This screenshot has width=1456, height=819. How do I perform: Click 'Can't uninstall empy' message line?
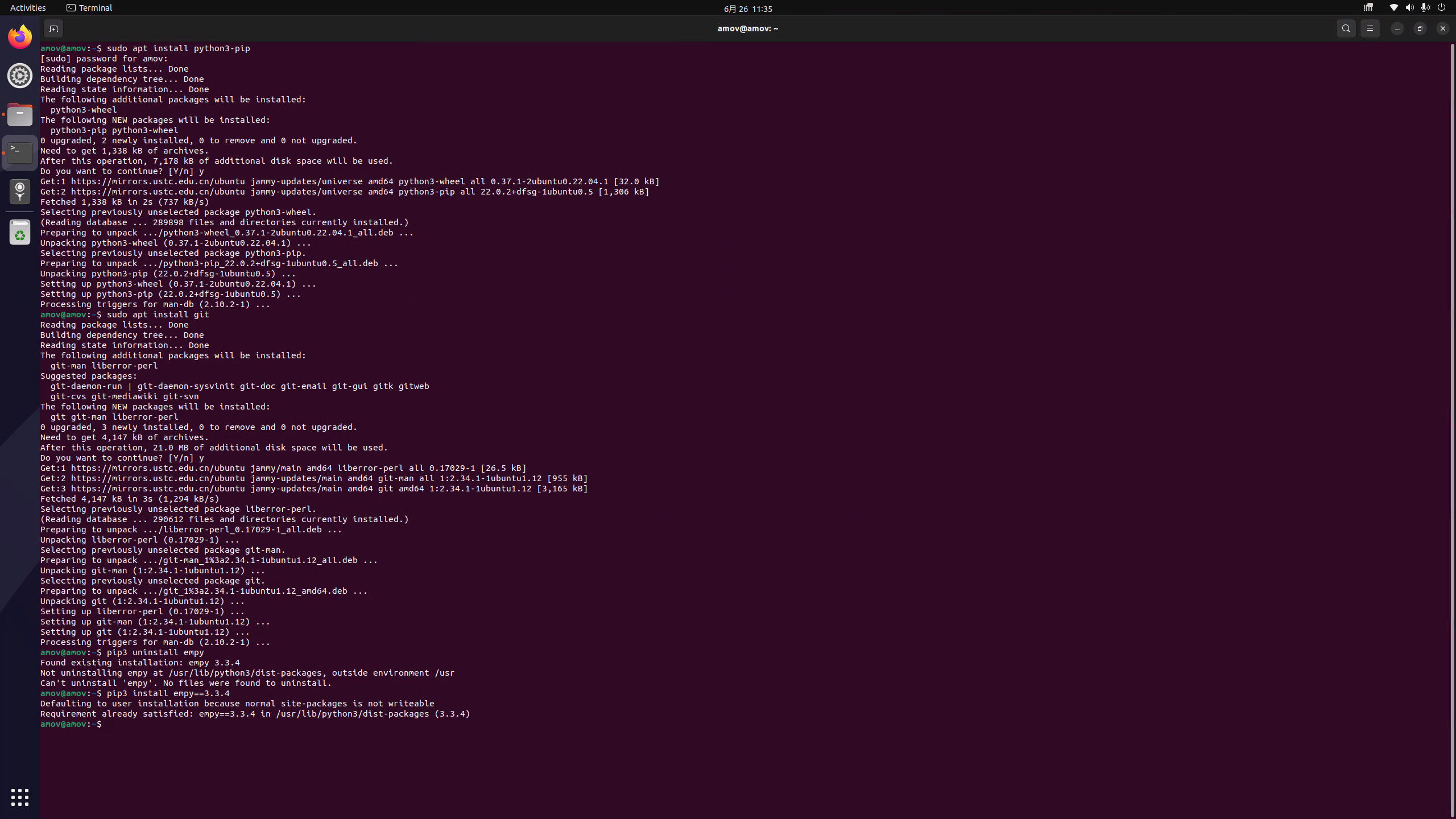(186, 683)
